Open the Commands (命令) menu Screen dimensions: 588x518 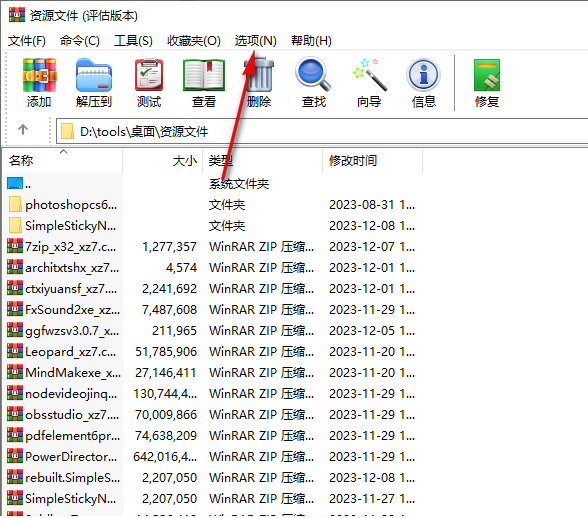tap(80, 41)
